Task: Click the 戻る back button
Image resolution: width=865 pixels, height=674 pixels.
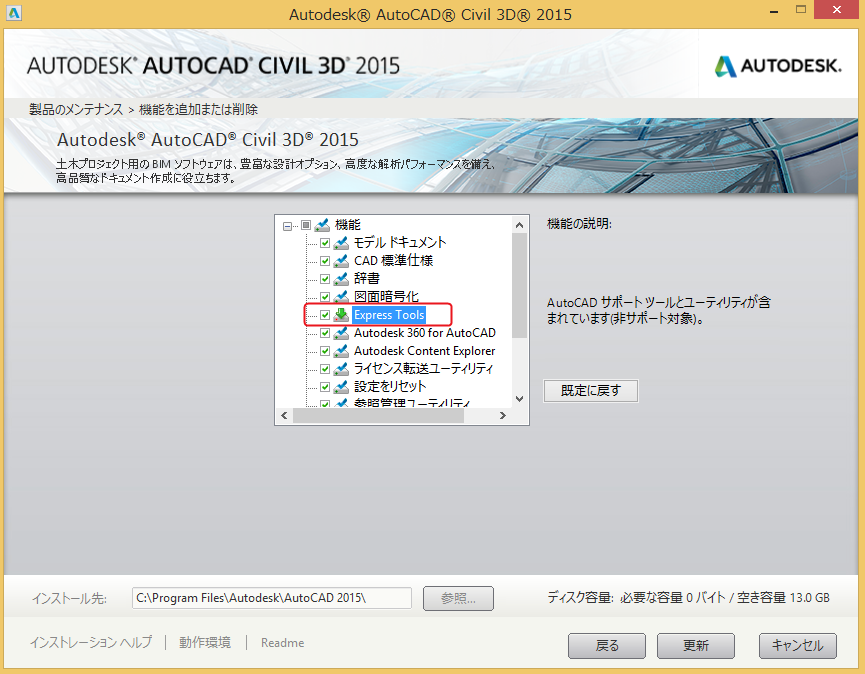Action: coord(607,646)
